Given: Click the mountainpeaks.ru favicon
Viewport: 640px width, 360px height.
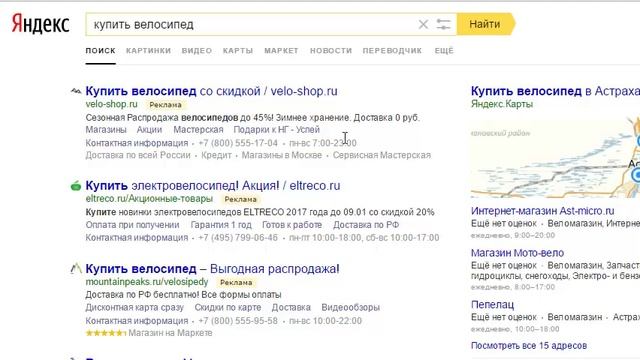Looking at the screenshot, I should pyautogui.click(x=76, y=269).
